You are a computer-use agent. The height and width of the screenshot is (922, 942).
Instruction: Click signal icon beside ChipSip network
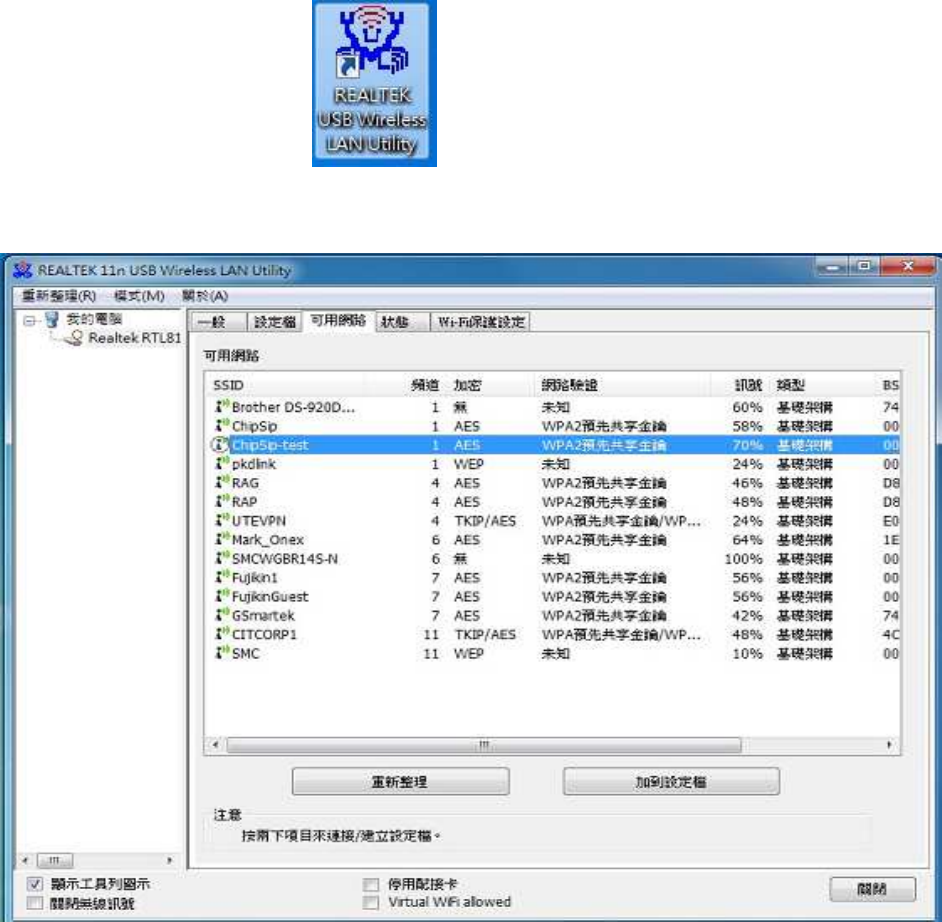point(222,425)
